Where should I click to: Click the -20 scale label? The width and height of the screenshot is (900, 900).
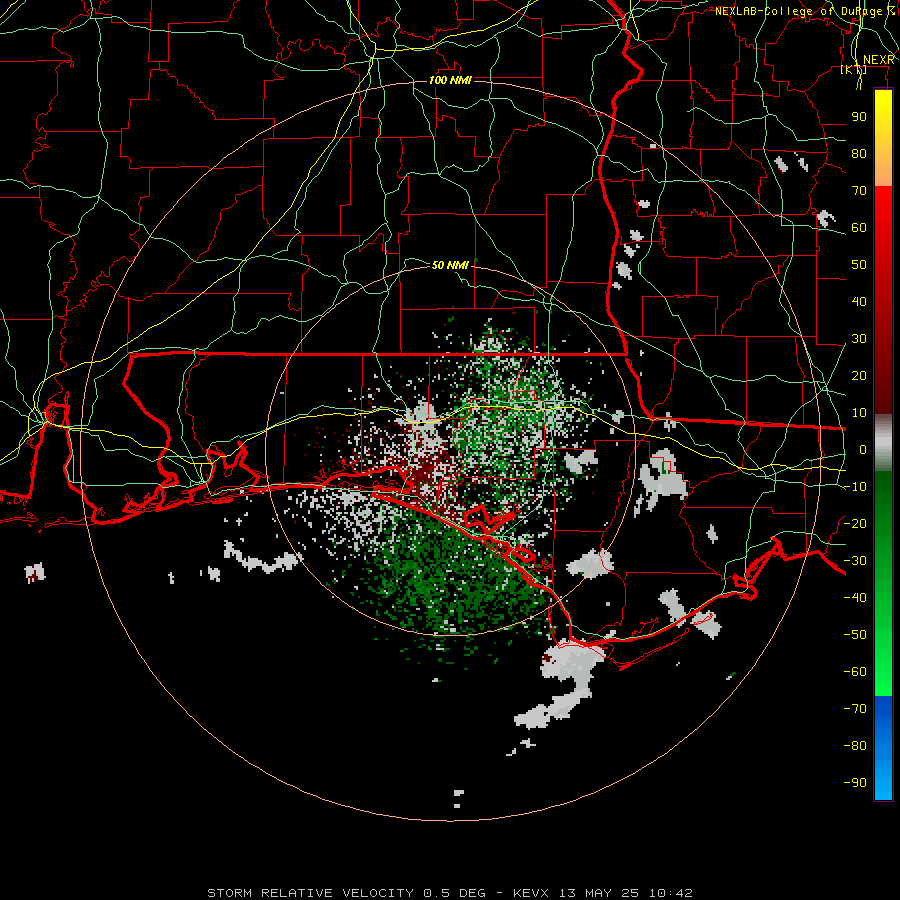[x=855, y=523]
